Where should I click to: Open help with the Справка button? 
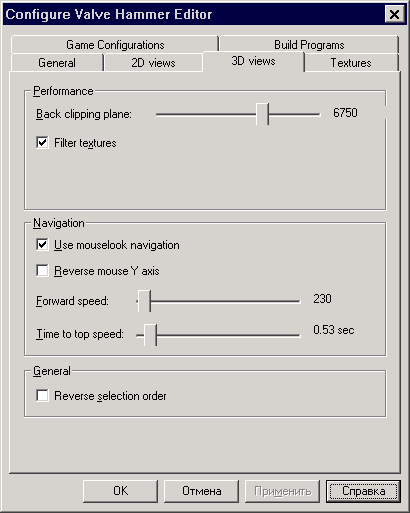363,491
